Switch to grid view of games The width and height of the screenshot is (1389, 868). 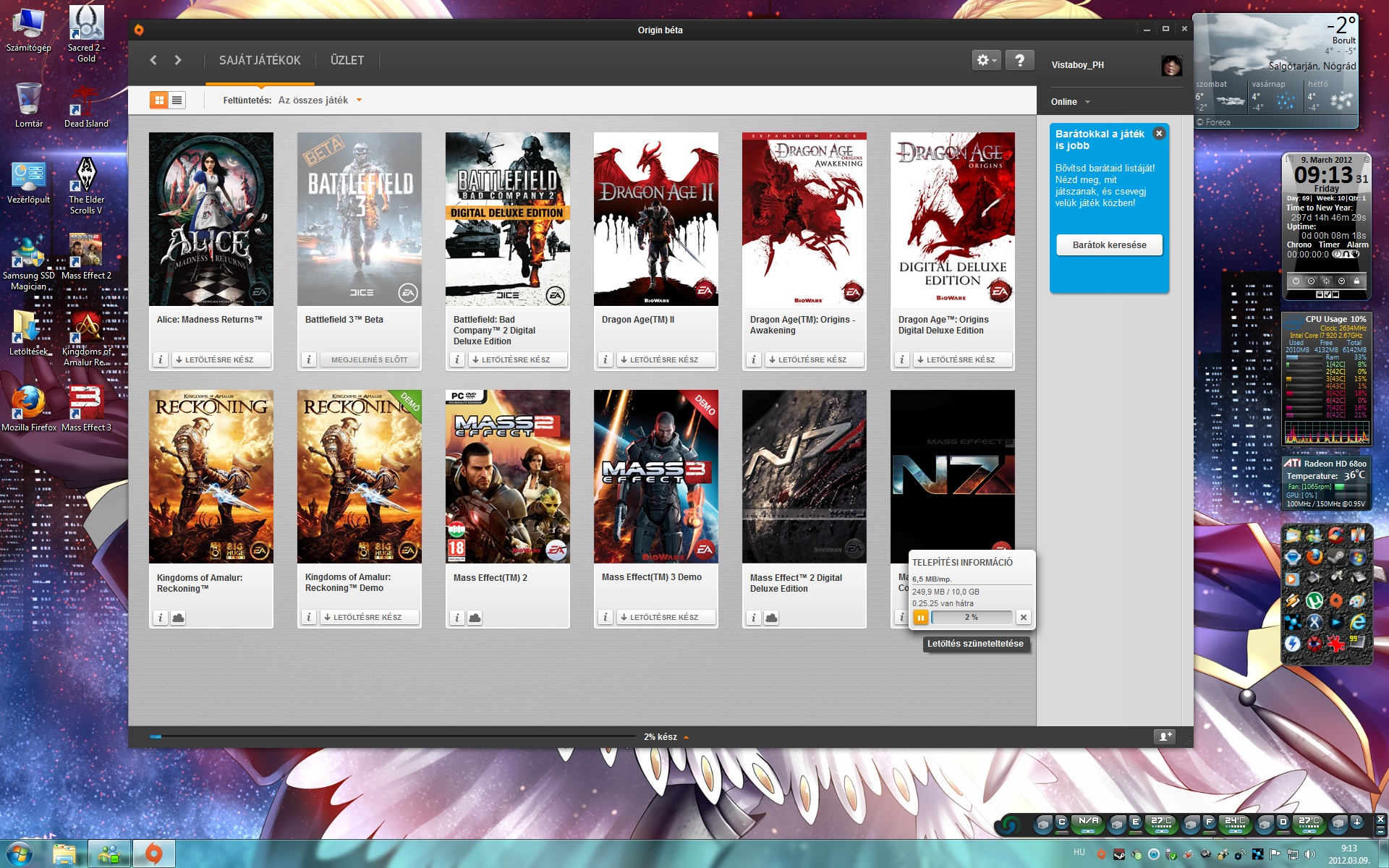(x=159, y=100)
